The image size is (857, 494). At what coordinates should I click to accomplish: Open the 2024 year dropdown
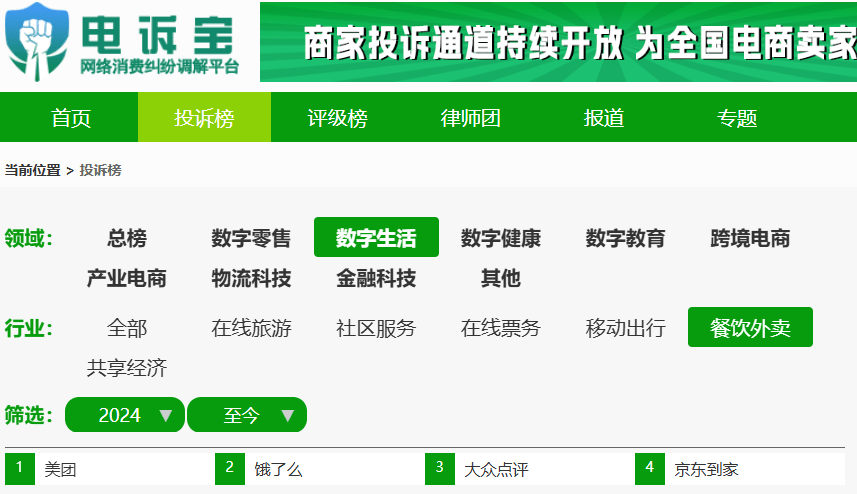(x=125, y=415)
